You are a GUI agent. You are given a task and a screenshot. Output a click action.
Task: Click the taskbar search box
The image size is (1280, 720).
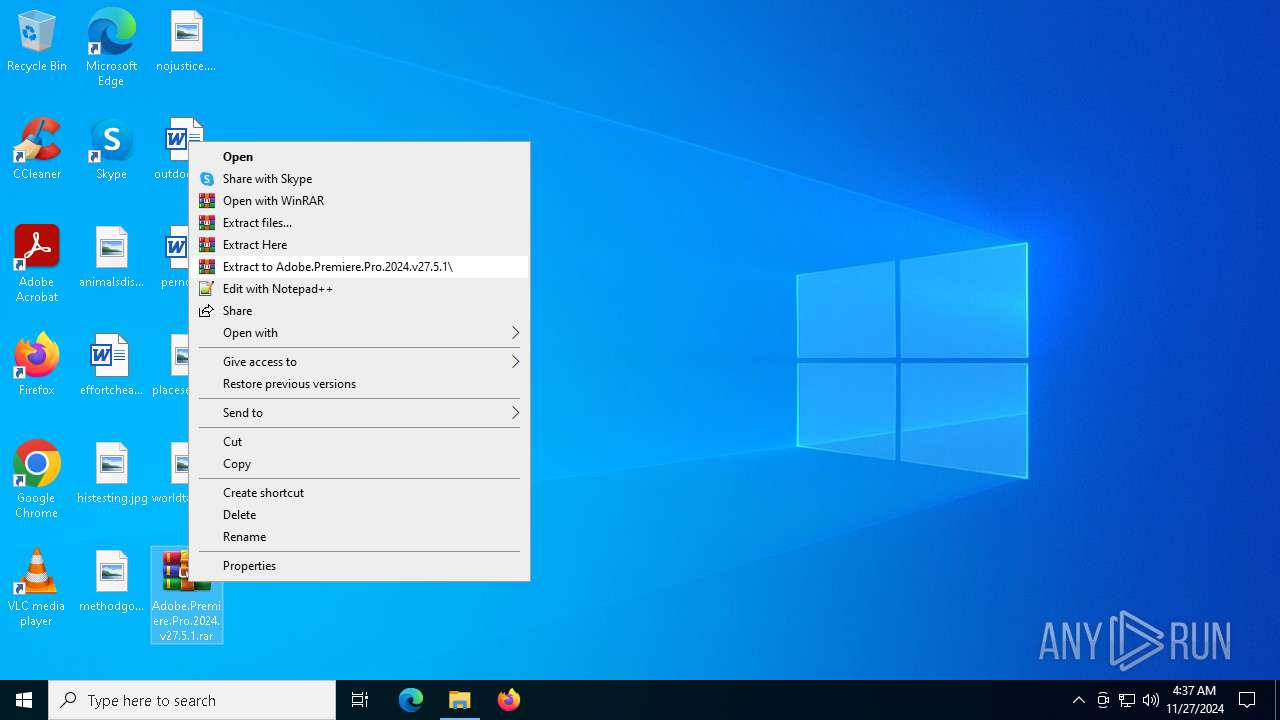point(192,700)
